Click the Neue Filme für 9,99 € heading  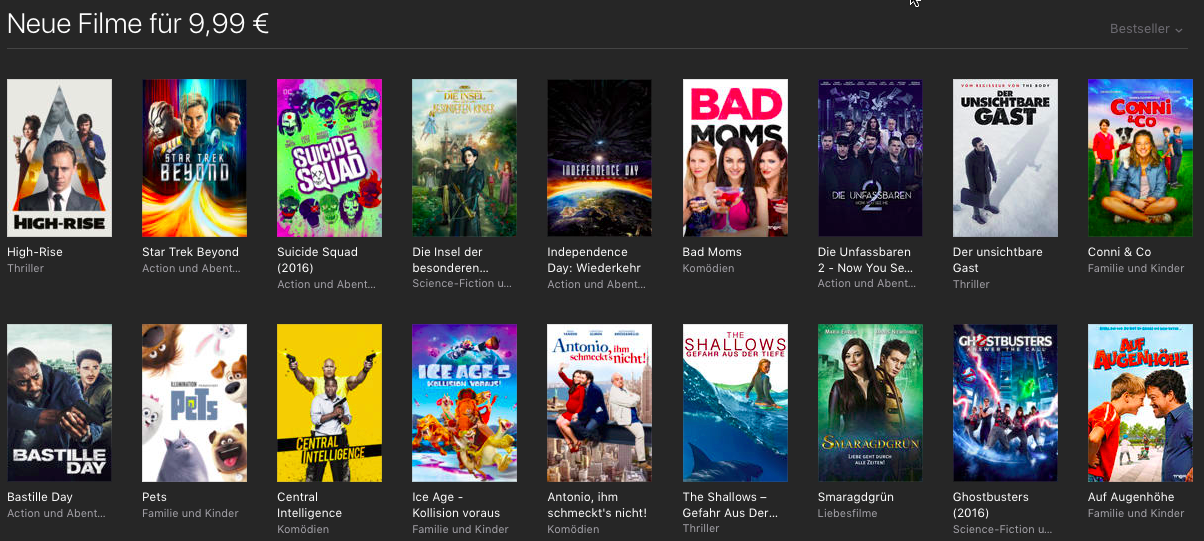tap(138, 24)
